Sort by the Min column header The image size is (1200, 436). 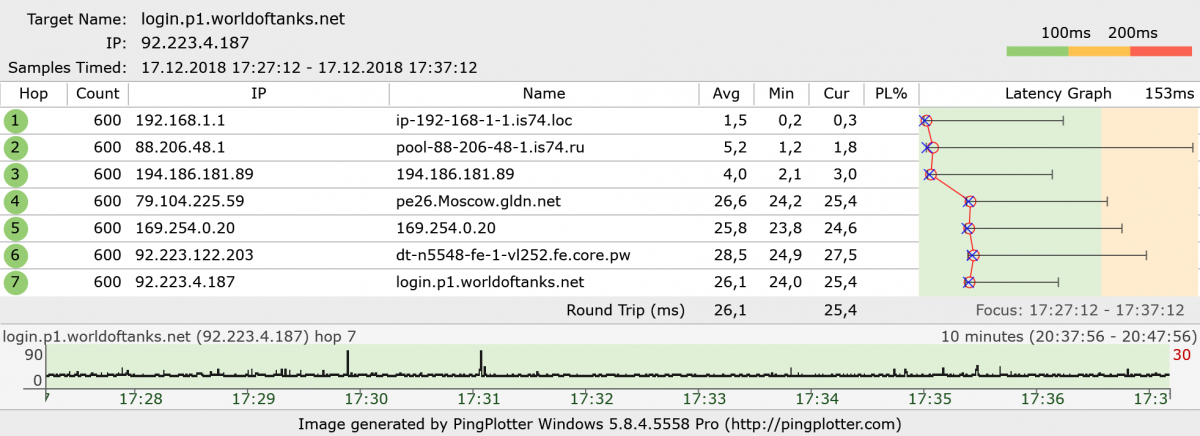(781, 94)
